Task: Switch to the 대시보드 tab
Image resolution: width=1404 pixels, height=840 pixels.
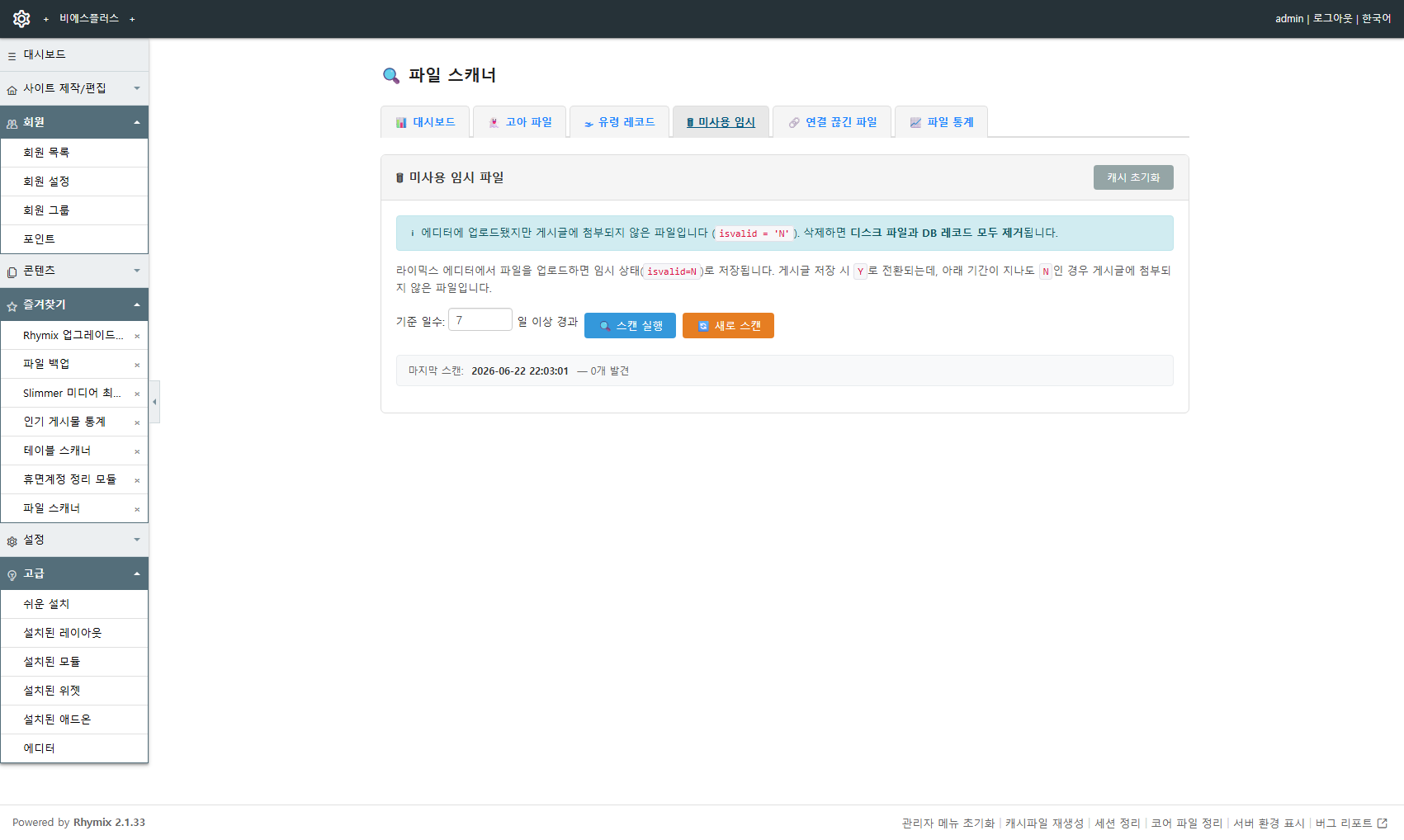Action: 425,122
